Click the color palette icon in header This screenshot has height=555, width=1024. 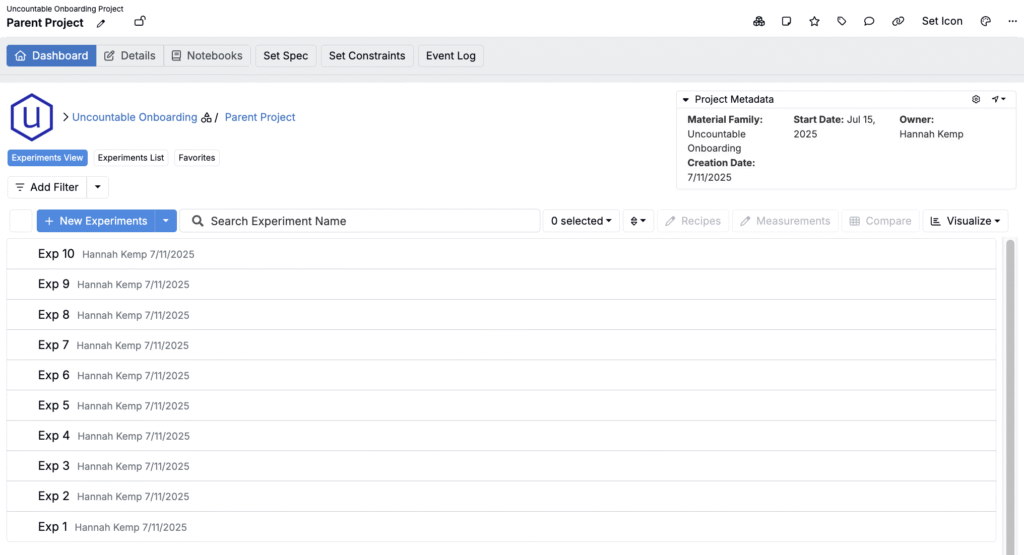tap(985, 21)
